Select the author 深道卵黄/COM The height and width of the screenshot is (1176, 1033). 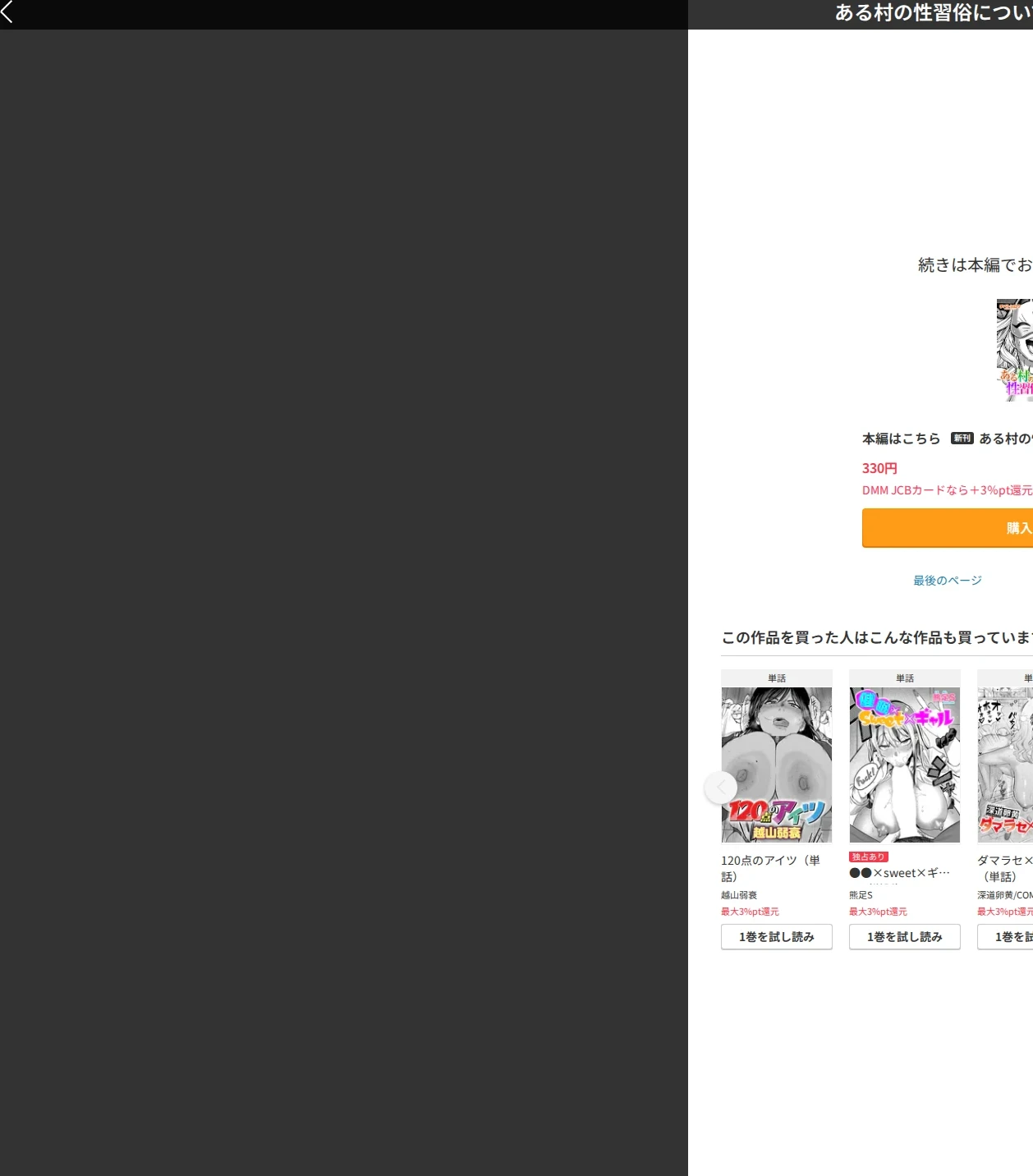[1005, 895]
